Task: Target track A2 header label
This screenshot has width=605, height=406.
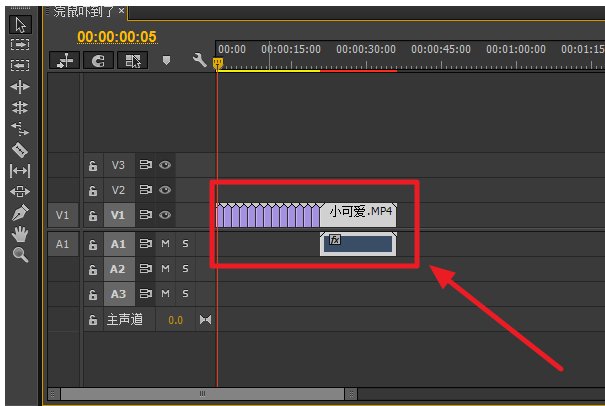Action: (x=118, y=269)
